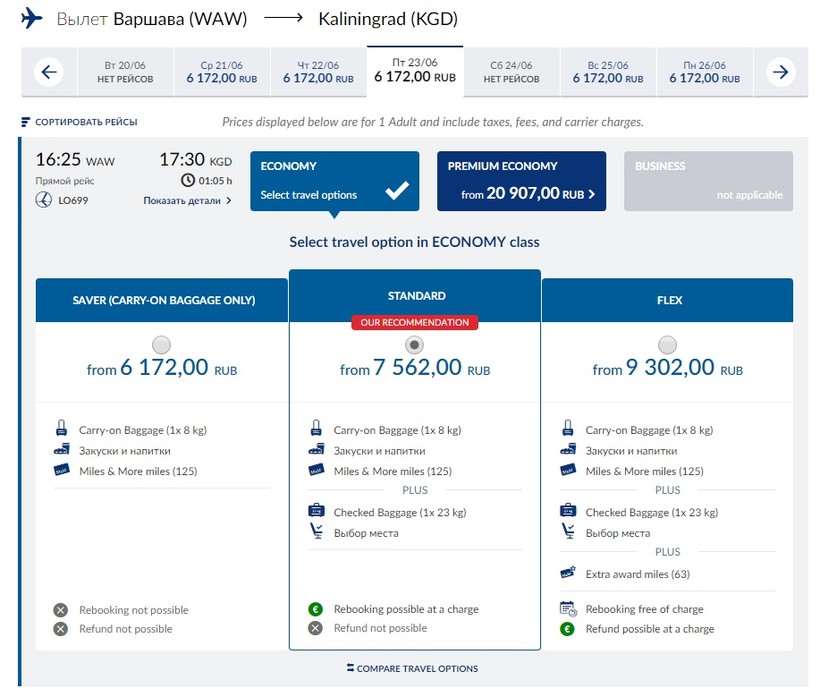Click the next dates arrow button
The image size is (820, 697).
tap(781, 72)
